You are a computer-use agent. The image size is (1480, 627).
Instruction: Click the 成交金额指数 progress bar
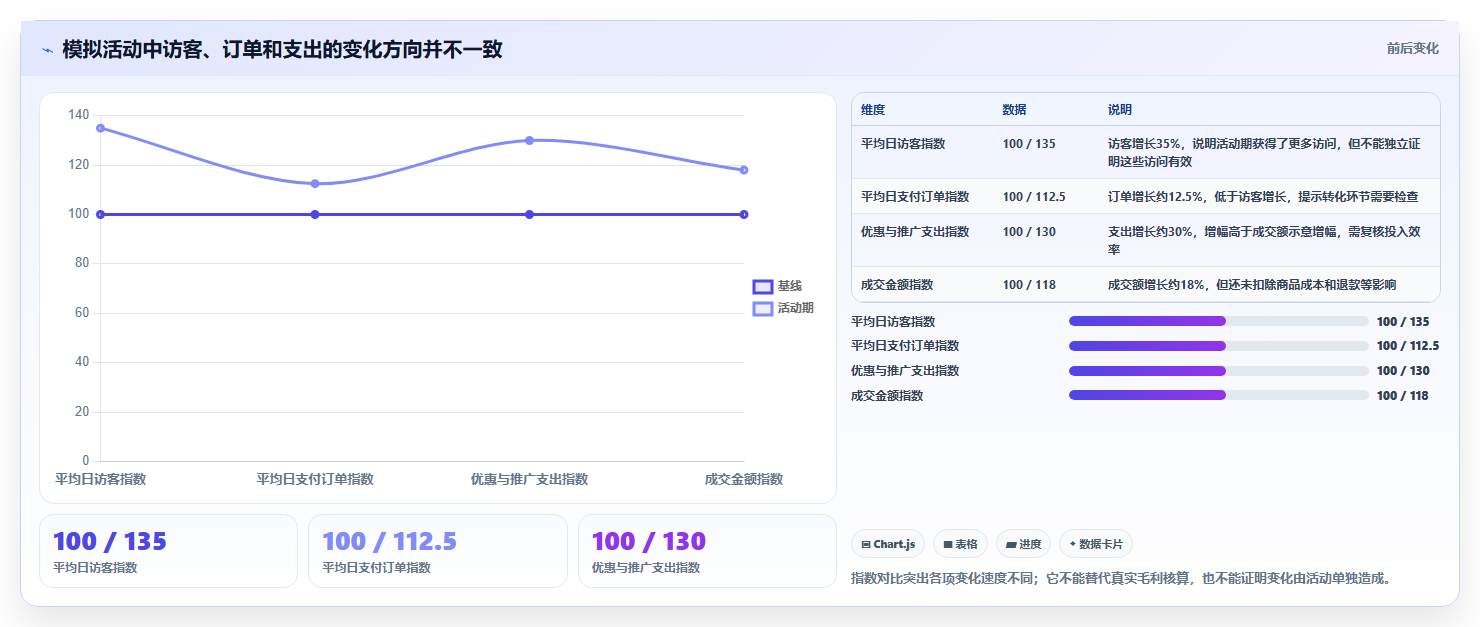[1218, 395]
